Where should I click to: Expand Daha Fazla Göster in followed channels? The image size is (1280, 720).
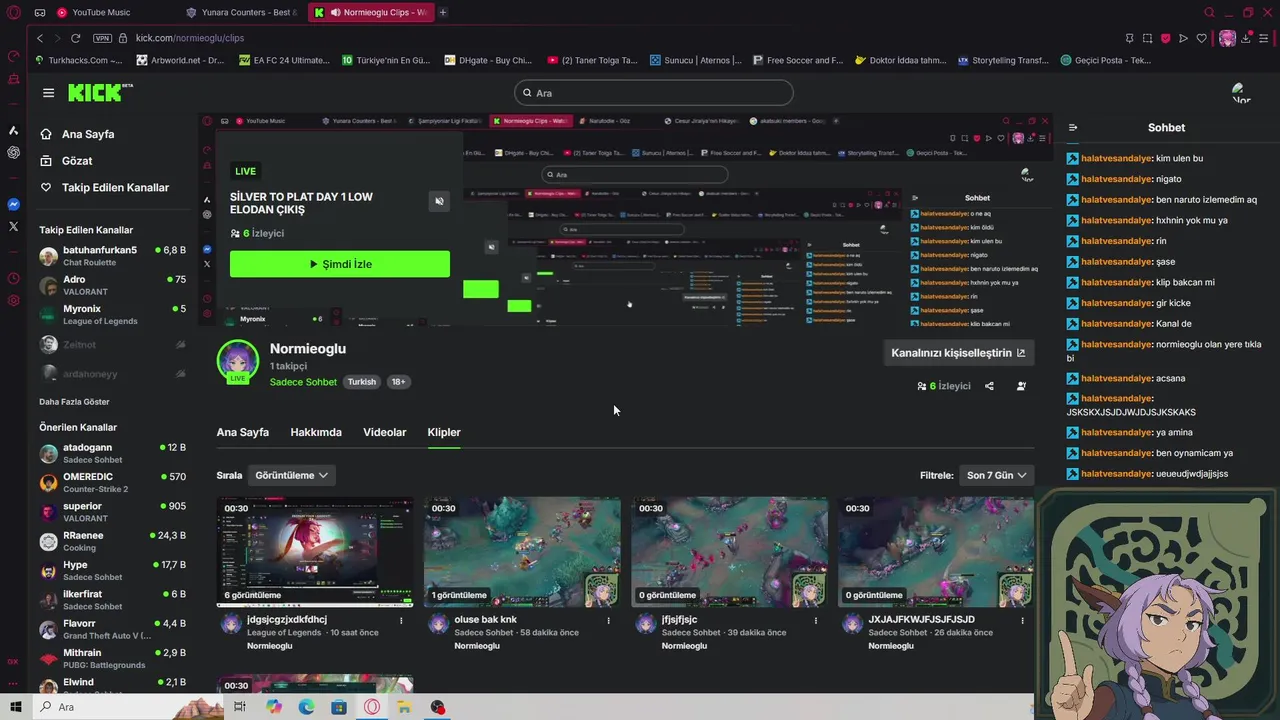coord(74,402)
